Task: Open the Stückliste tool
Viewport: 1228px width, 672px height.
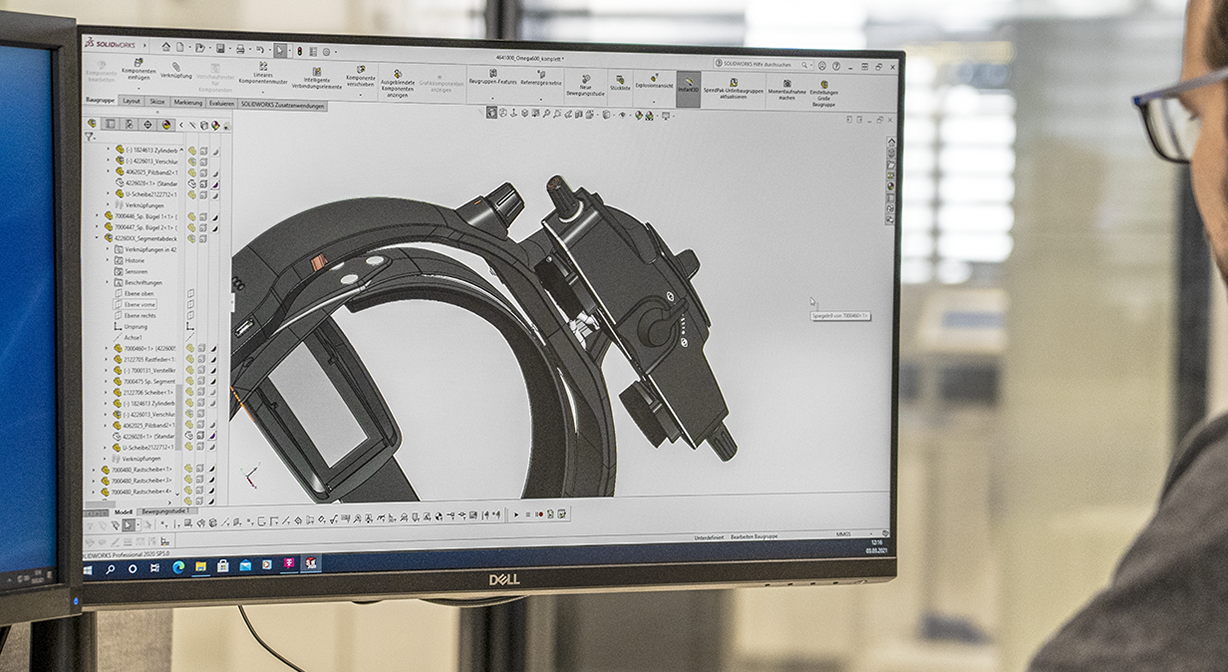Action: [620, 85]
